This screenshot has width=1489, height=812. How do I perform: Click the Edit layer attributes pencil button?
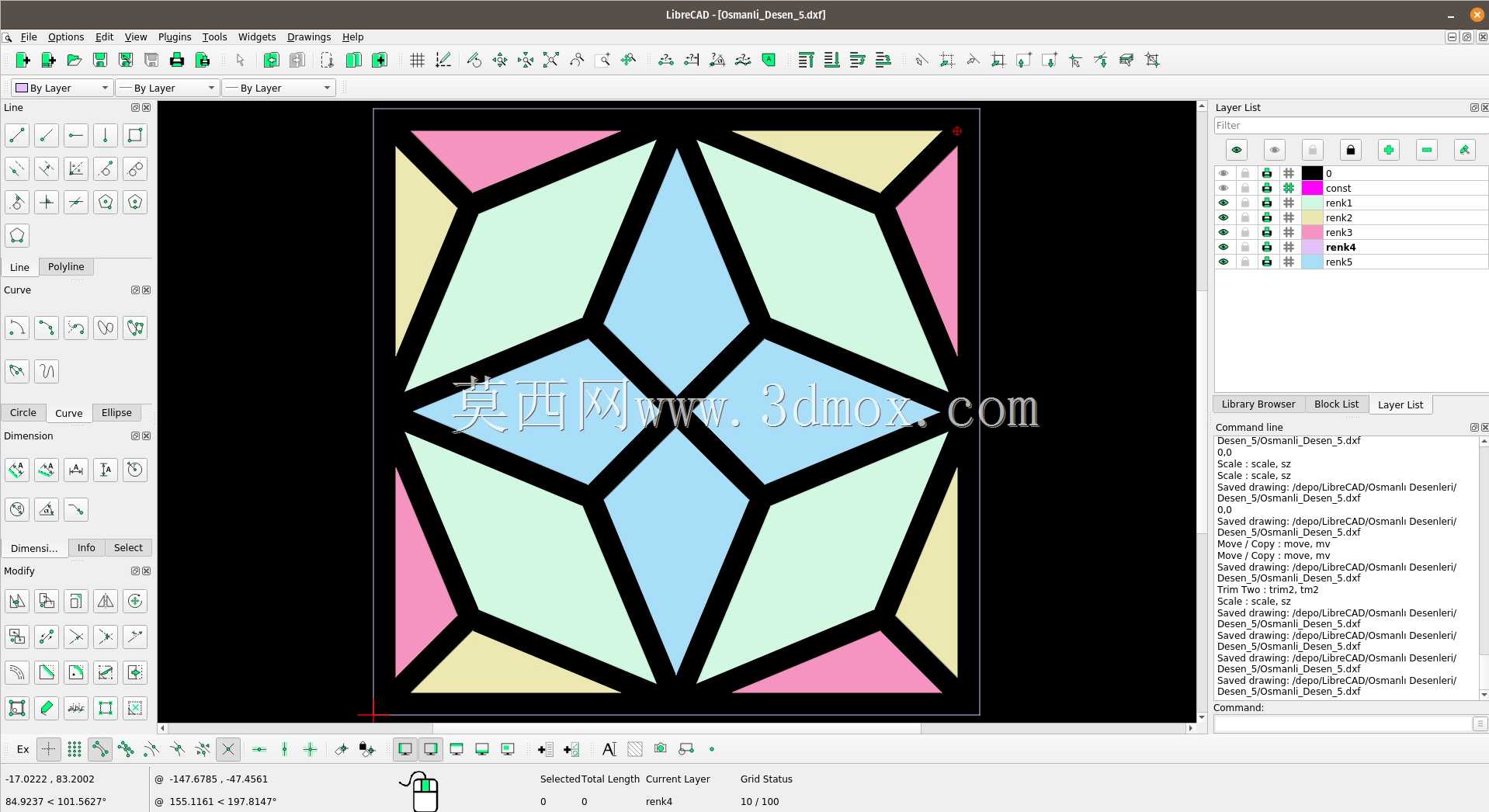1465,150
